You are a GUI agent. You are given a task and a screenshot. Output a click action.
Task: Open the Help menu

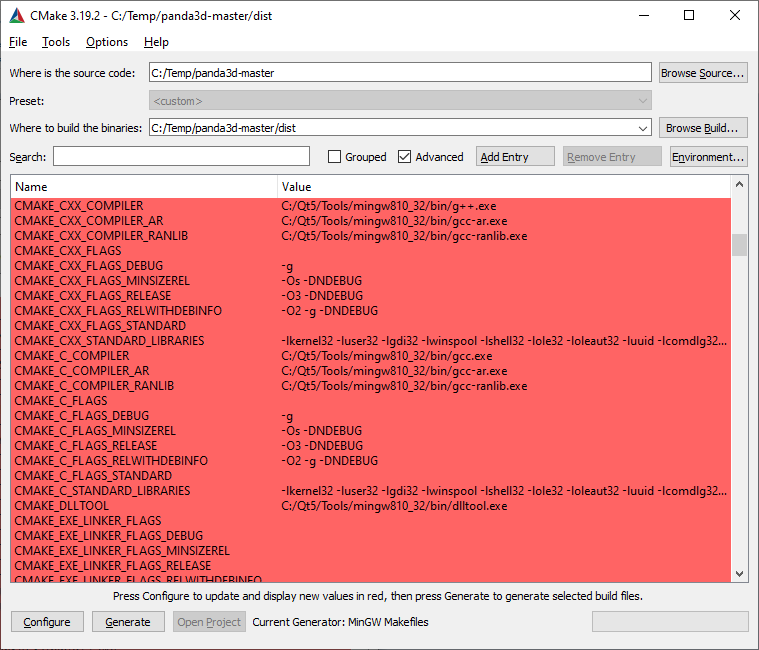click(x=156, y=42)
